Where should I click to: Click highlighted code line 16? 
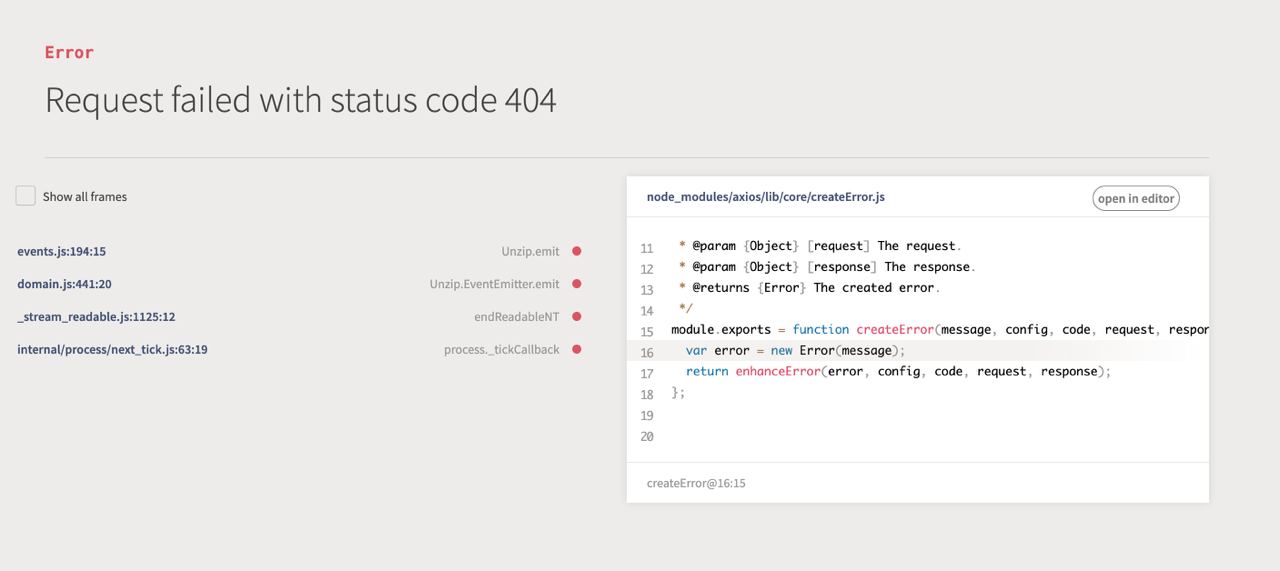click(917, 351)
